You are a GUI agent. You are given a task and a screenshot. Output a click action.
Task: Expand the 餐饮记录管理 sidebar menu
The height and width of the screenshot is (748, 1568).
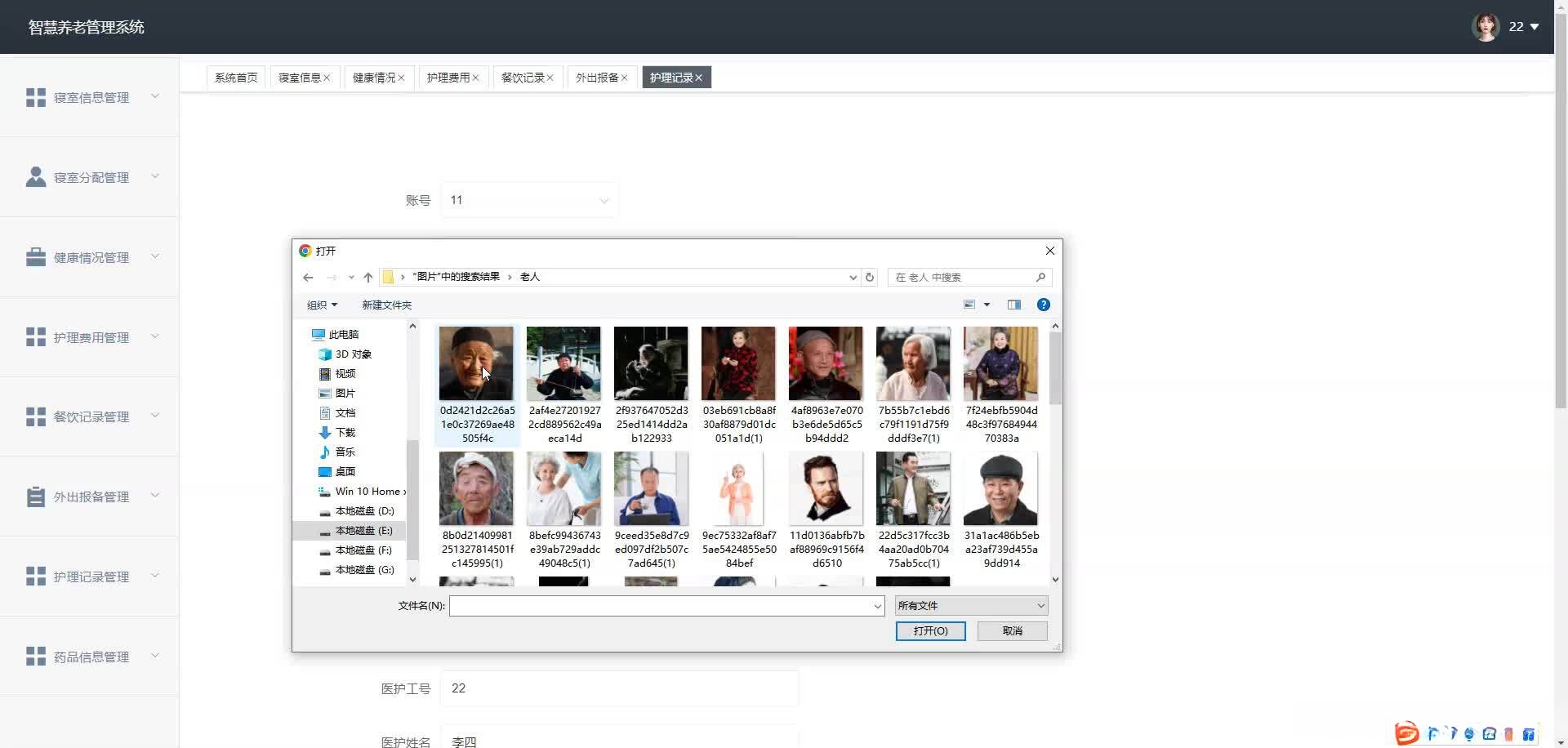coord(90,416)
